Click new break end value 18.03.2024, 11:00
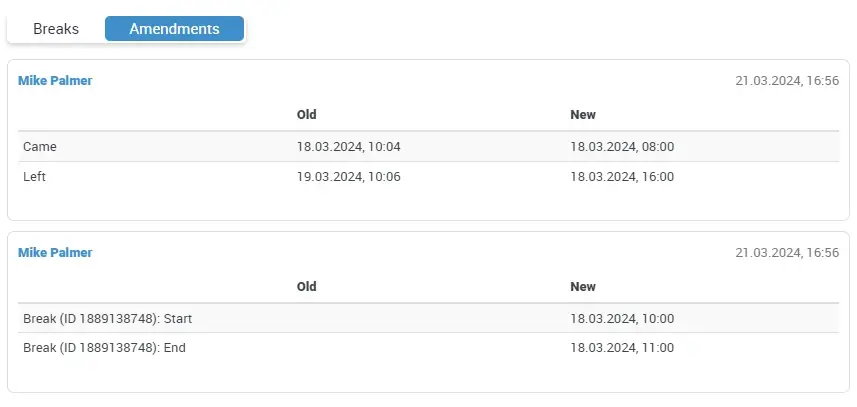The image size is (857, 407). (622, 348)
